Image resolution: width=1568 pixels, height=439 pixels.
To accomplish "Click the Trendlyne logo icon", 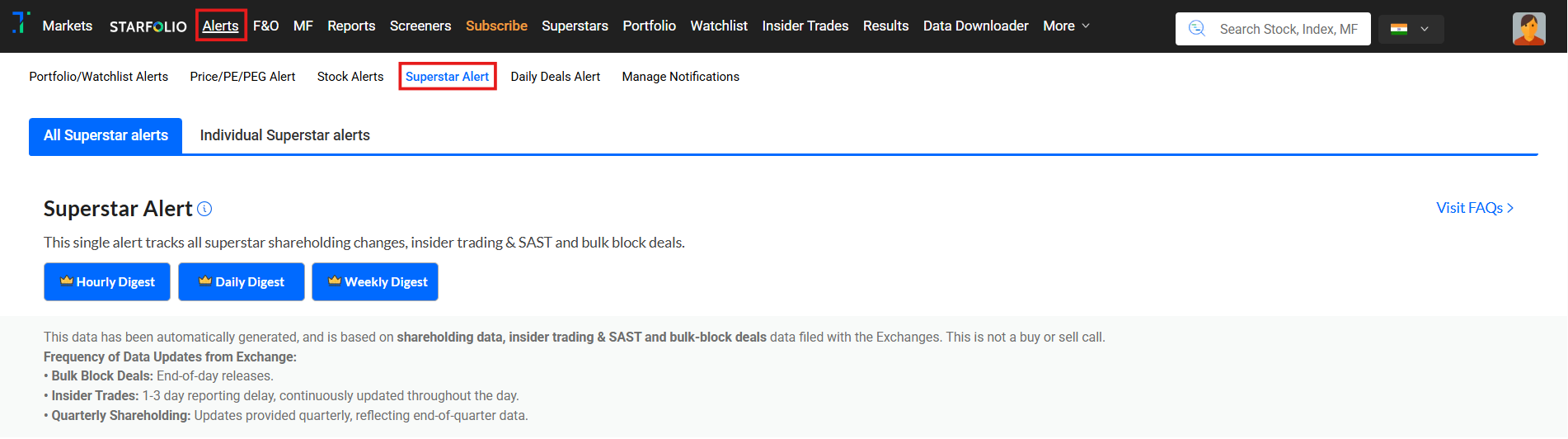I will [21, 23].
